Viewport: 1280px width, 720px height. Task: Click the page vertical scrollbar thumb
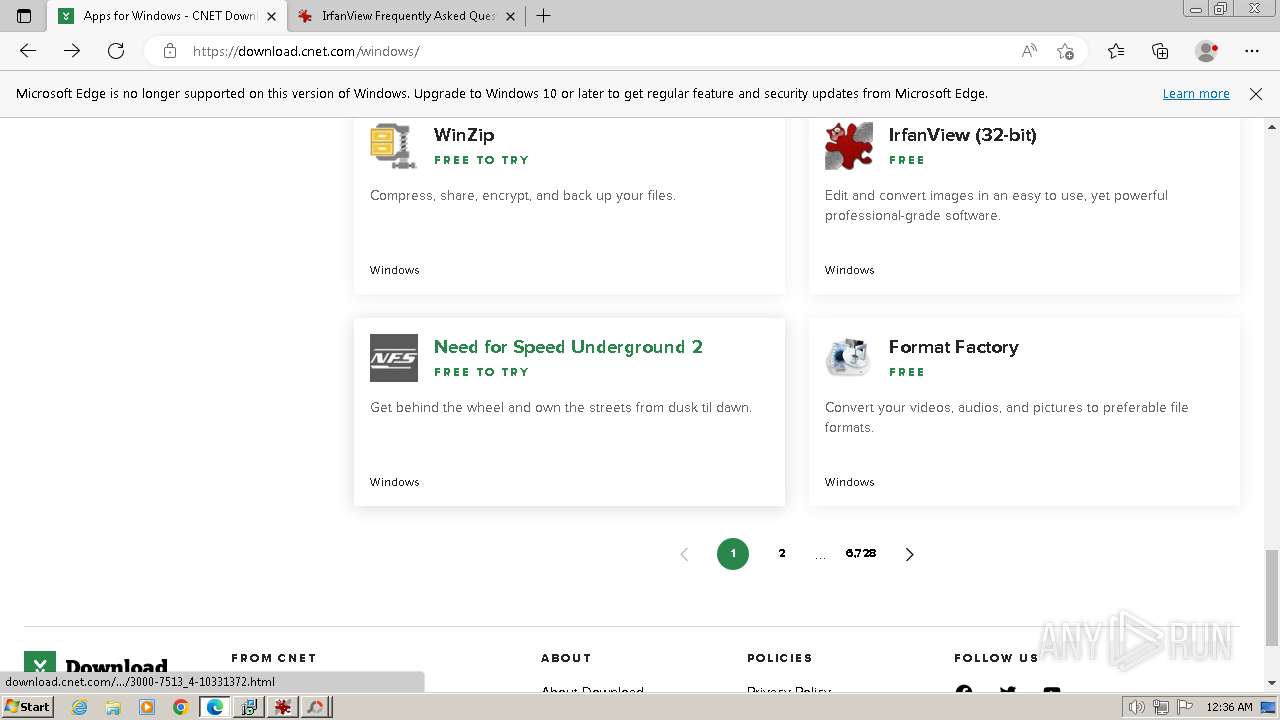[x=1272, y=597]
